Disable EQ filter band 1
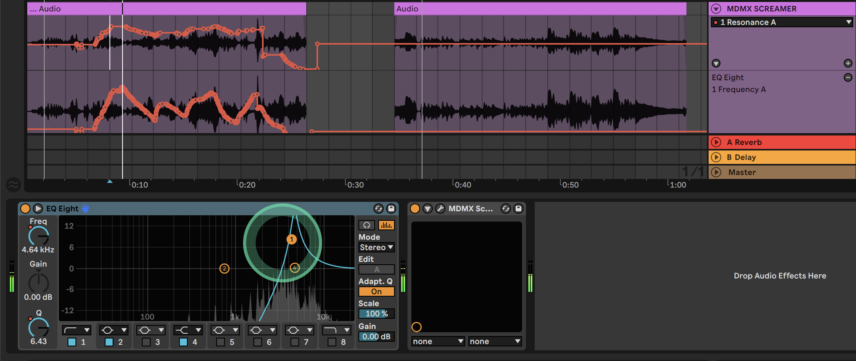This screenshot has height=361, width=856. point(72,342)
